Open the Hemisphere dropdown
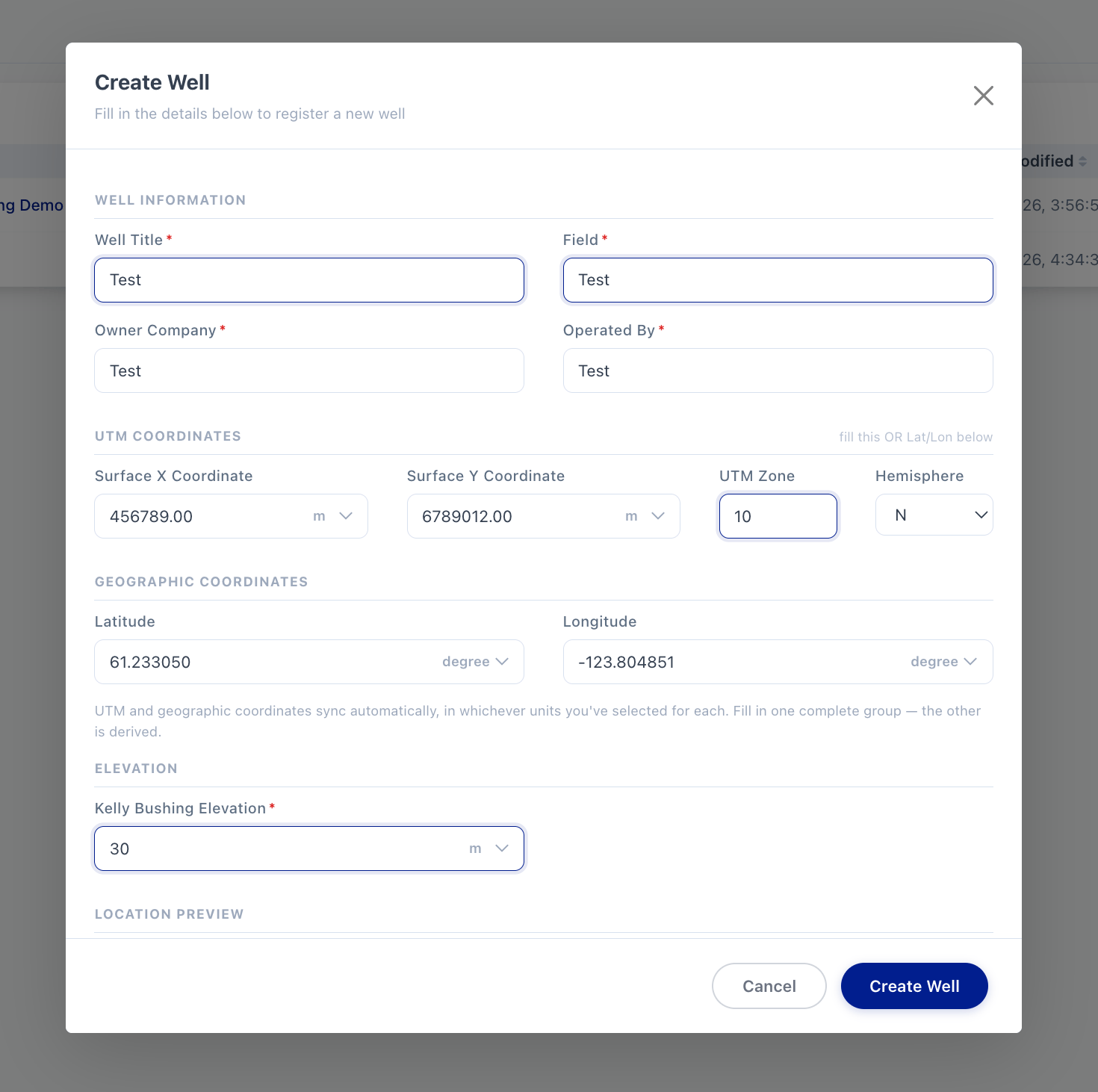 pos(934,515)
